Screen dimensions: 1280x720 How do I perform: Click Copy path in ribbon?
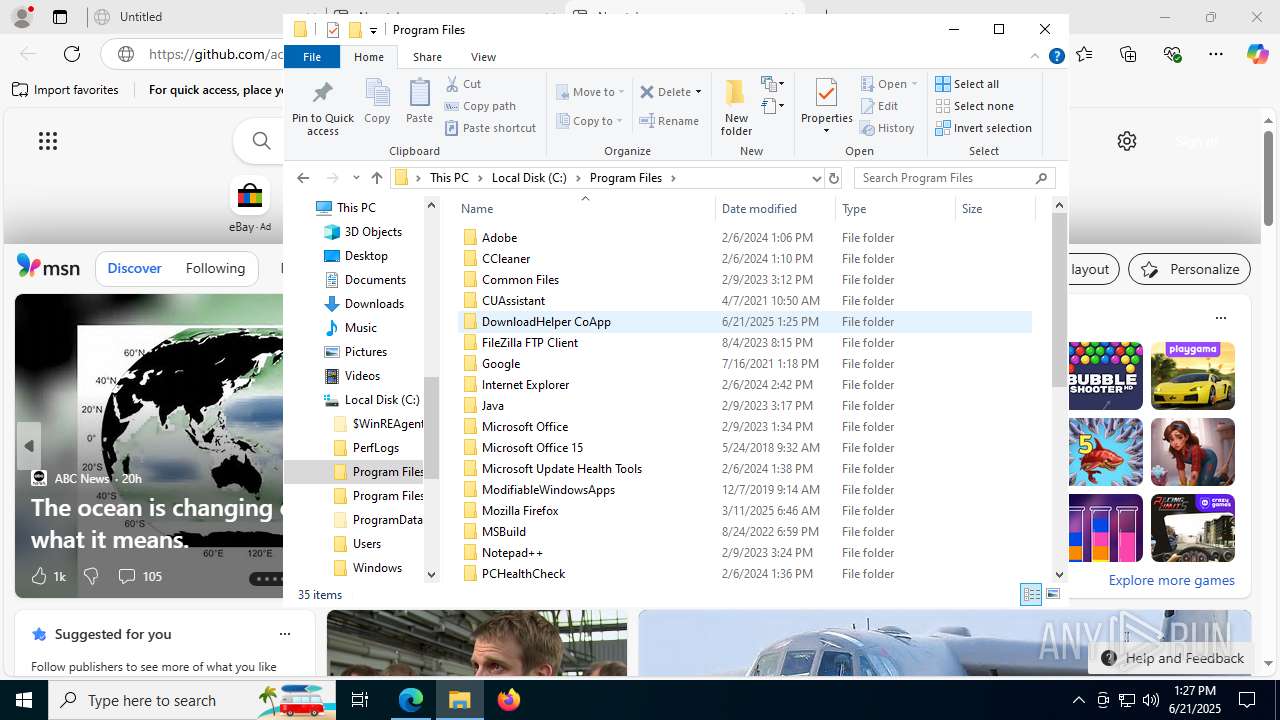click(x=480, y=106)
